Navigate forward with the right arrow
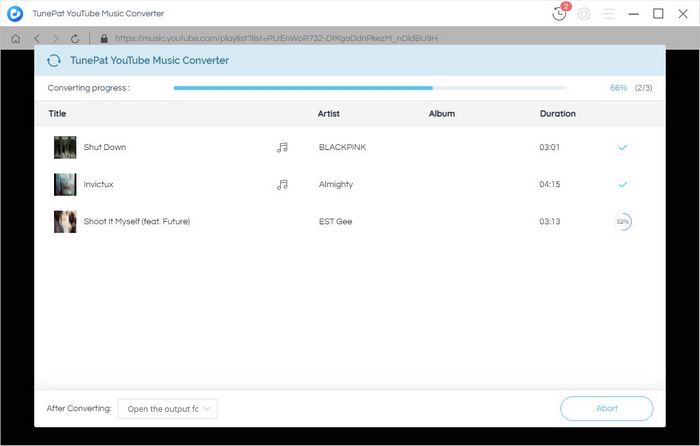This screenshot has width=700, height=446. point(56,38)
